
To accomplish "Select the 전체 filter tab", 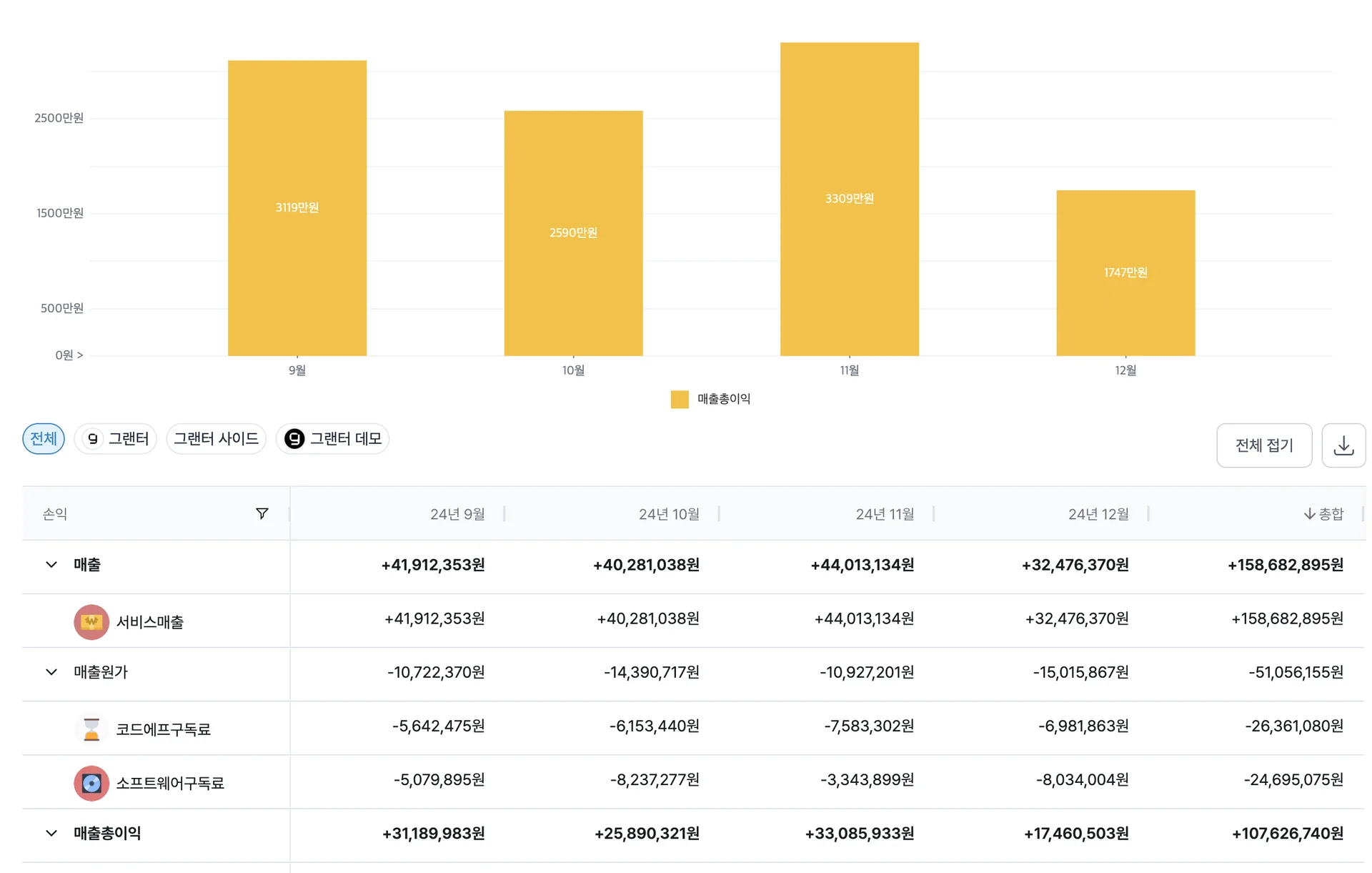I will 44,438.
